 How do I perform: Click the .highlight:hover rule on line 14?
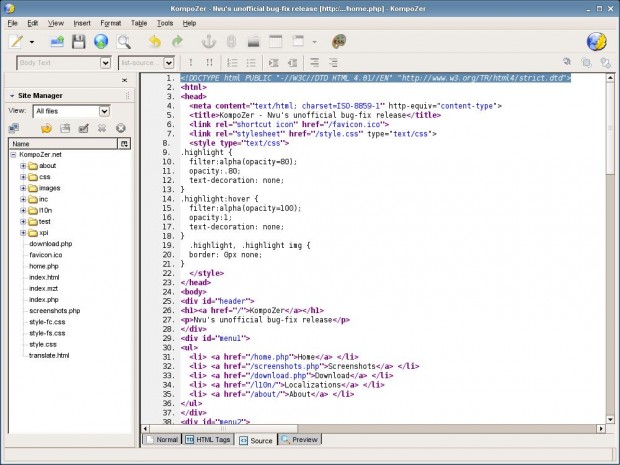click(220, 199)
